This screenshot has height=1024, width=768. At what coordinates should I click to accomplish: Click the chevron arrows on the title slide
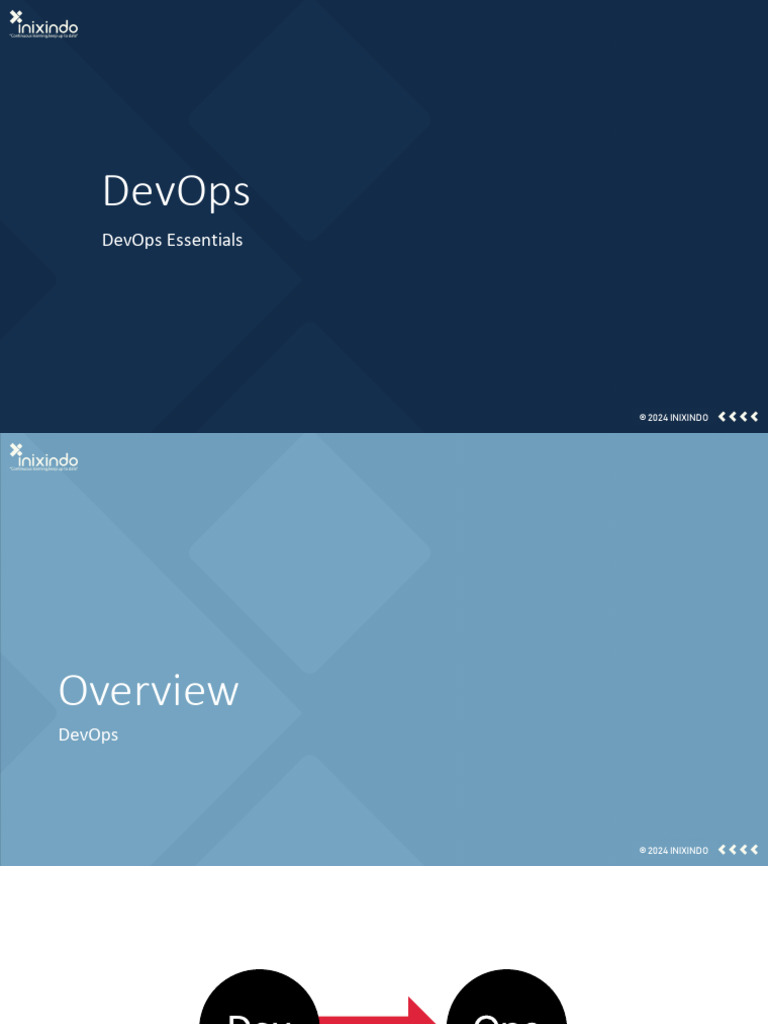[x=738, y=417]
